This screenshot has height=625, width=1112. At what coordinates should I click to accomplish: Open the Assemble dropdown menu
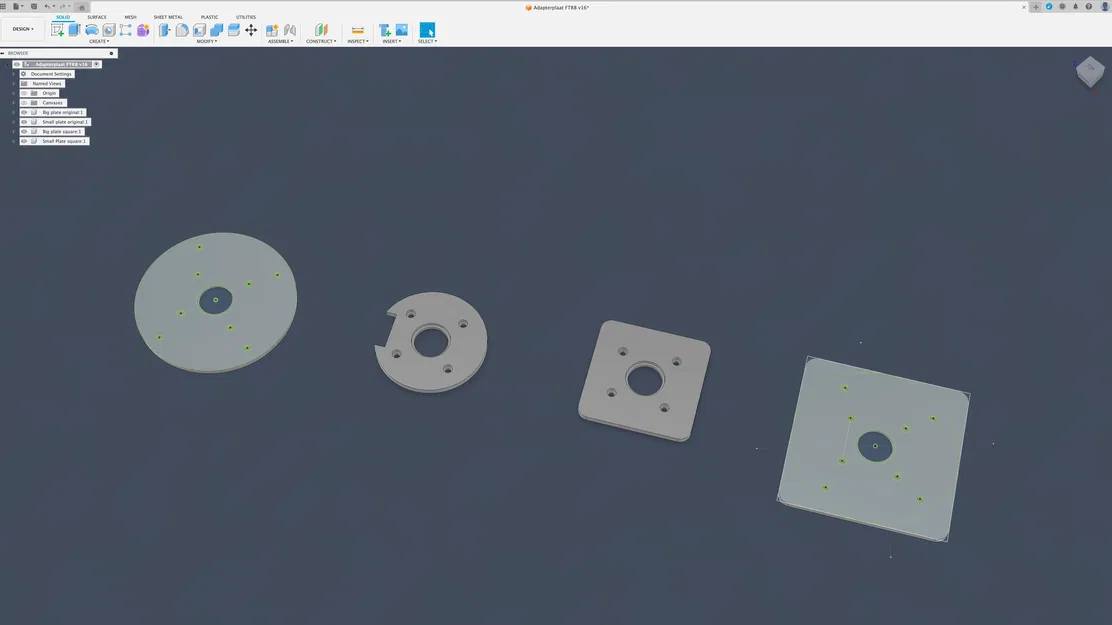coord(280,41)
